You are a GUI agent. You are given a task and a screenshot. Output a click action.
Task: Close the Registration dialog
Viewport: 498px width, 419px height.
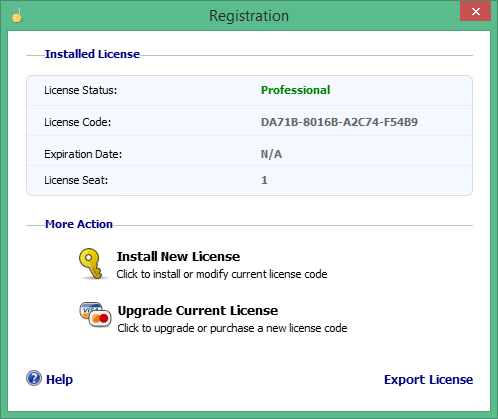(x=475, y=12)
